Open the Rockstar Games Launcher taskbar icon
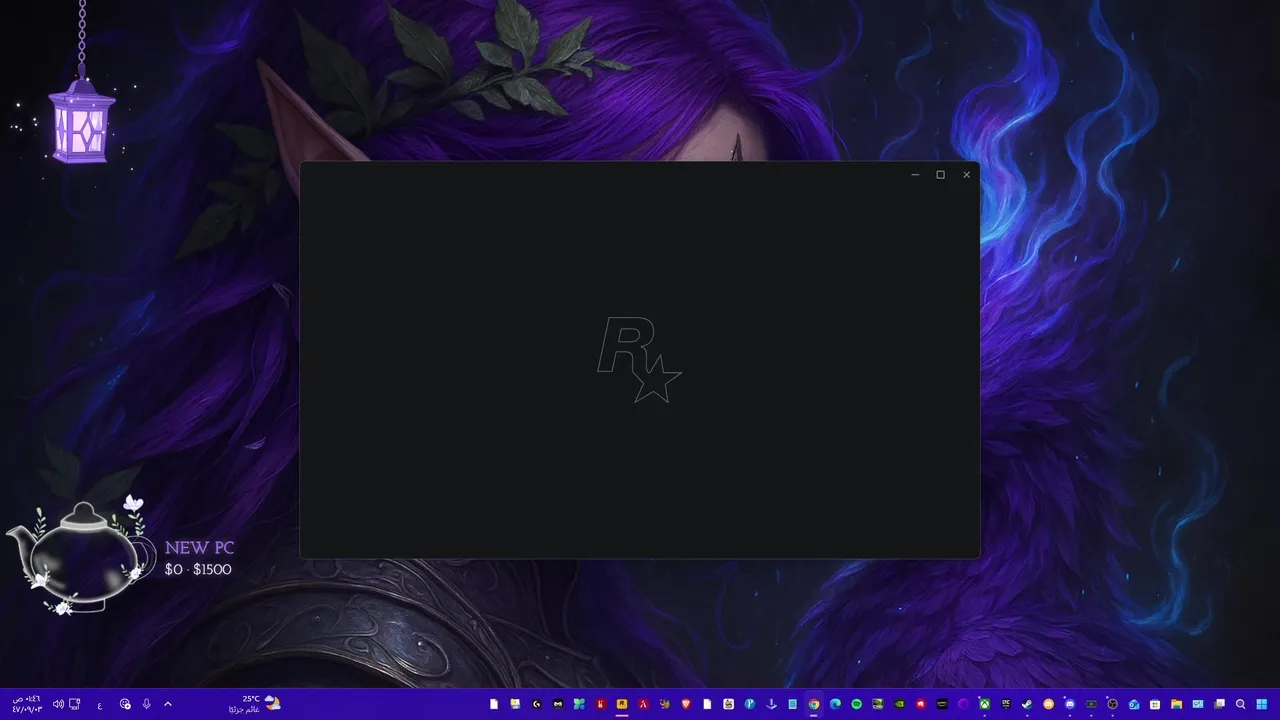This screenshot has height=720, width=1280. pos(622,704)
